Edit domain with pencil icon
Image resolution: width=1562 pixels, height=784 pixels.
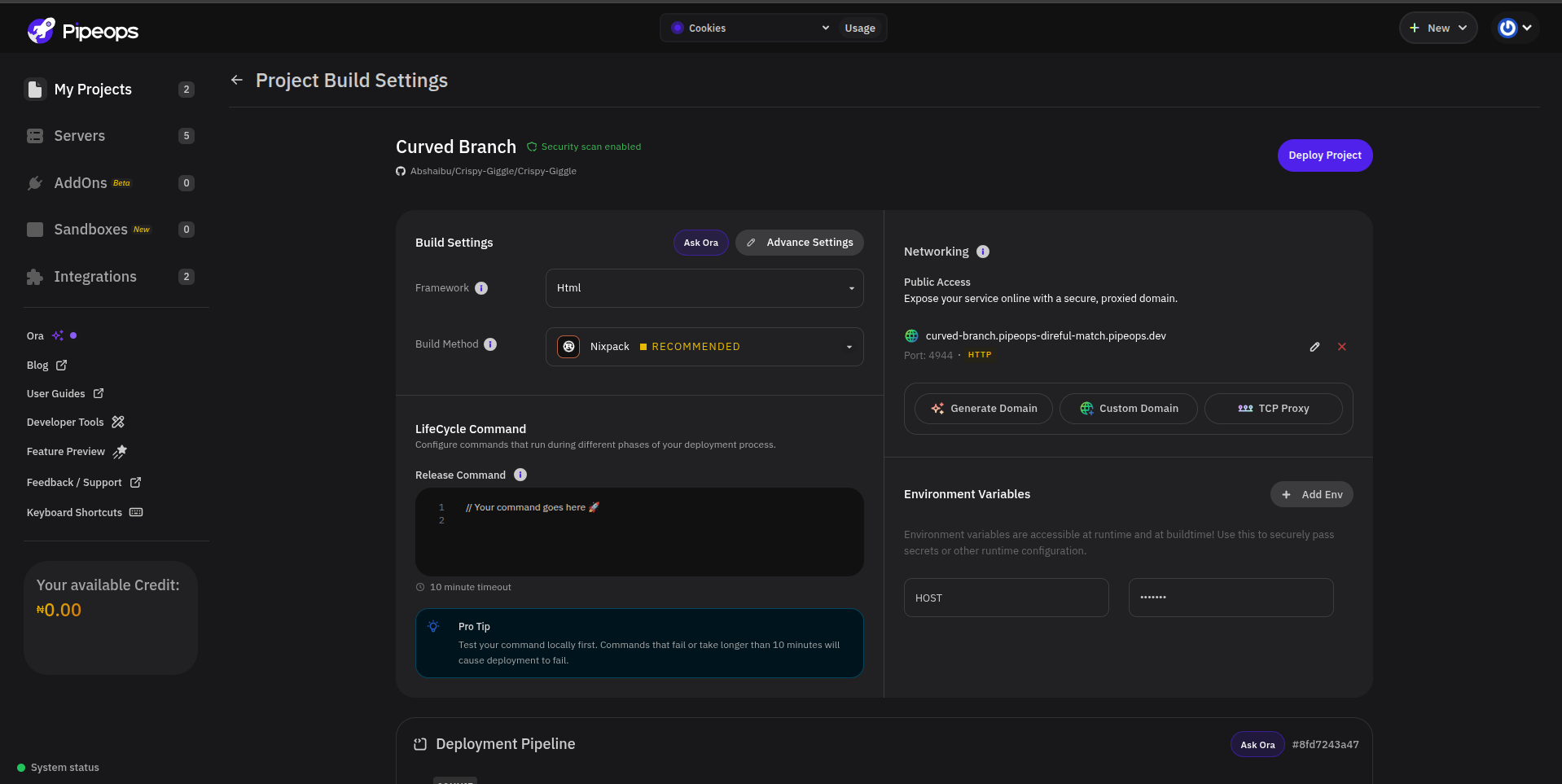(1314, 347)
